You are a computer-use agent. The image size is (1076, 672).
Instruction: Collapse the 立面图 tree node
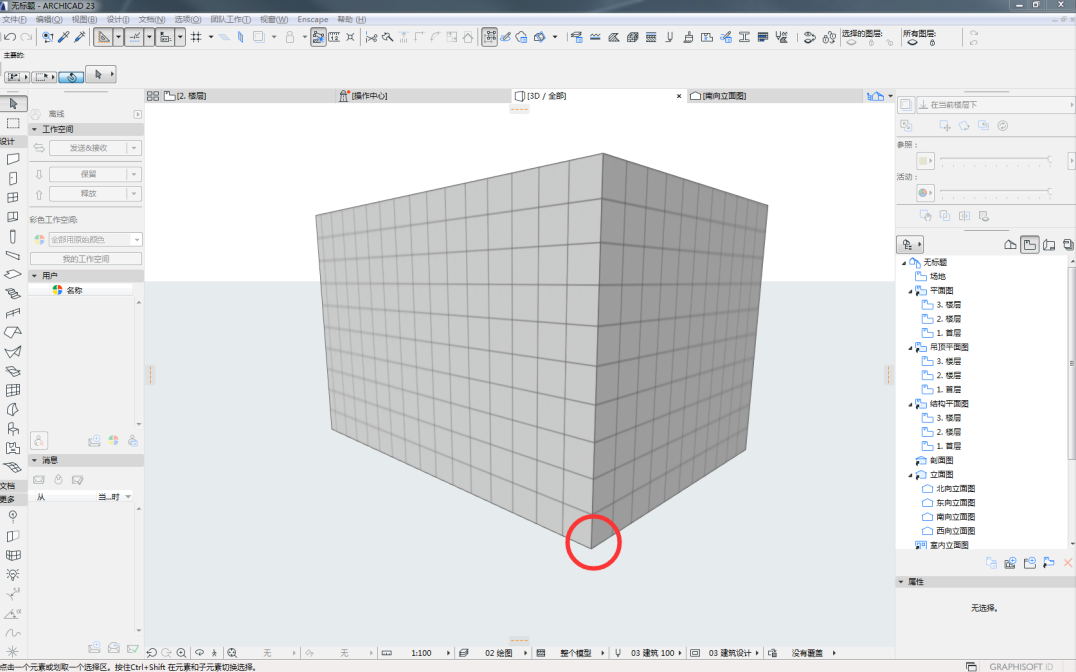(x=911, y=475)
